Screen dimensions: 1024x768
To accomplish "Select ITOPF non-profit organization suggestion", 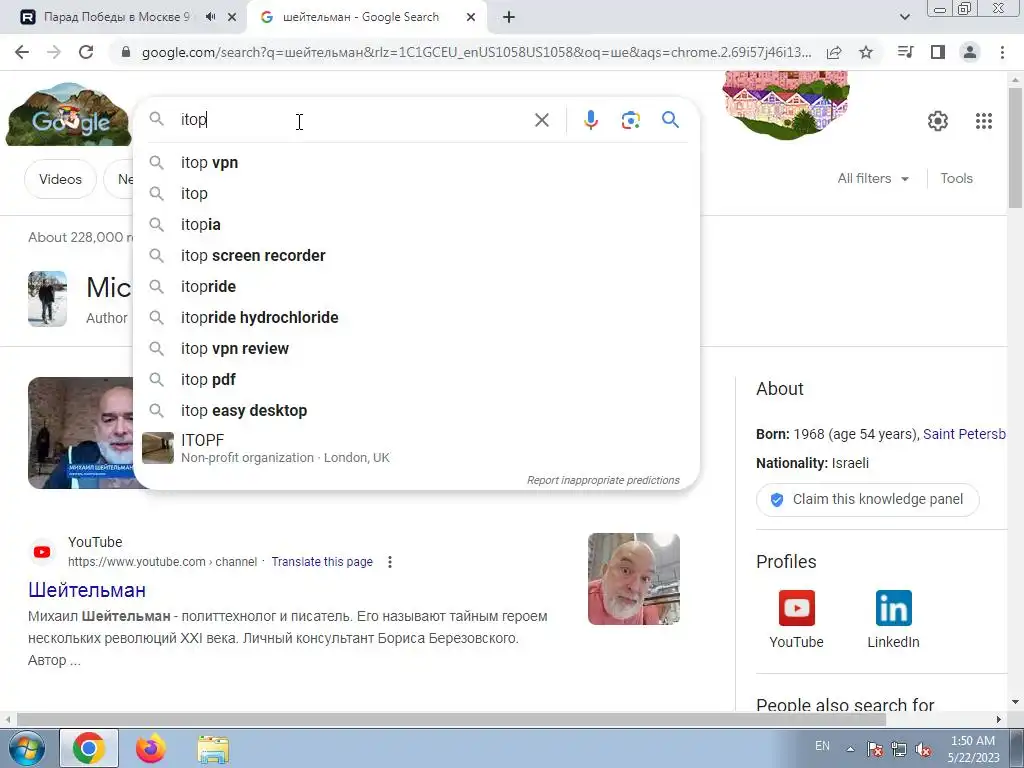I will point(415,448).
